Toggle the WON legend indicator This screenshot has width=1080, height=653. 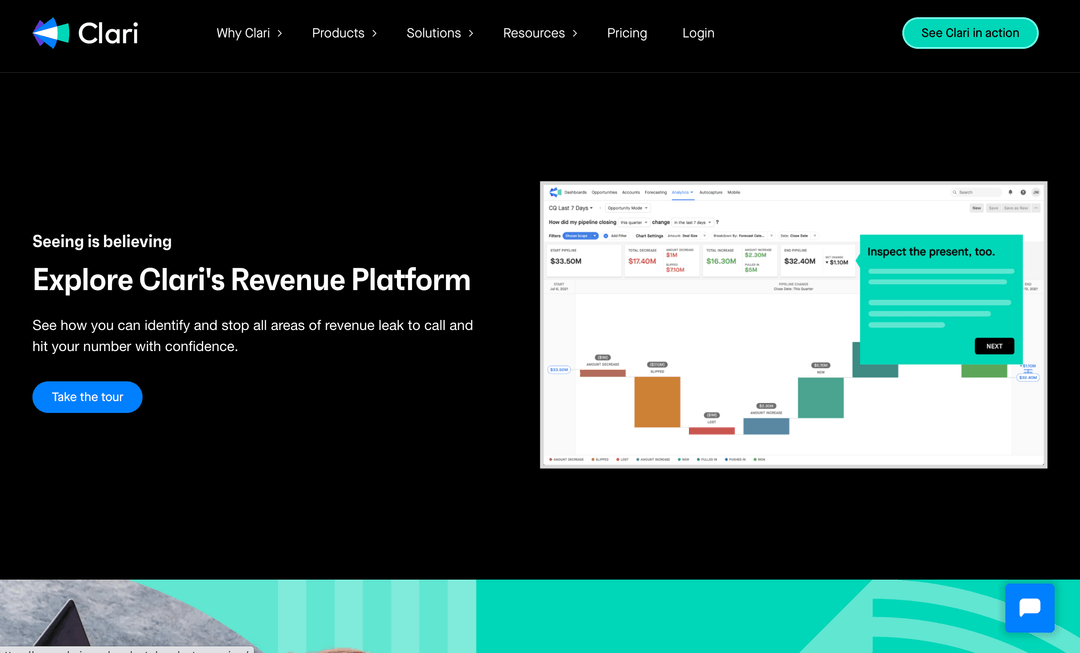(x=754, y=459)
